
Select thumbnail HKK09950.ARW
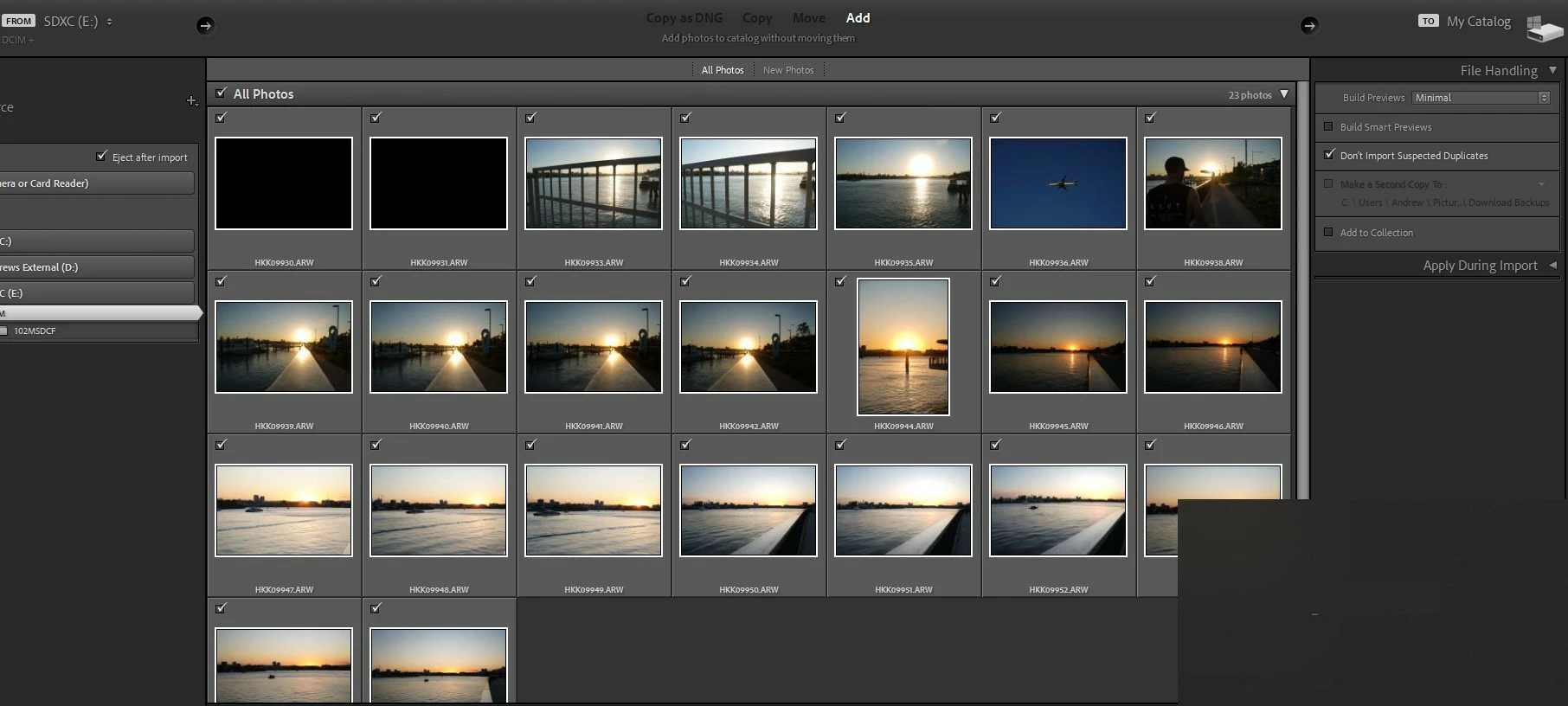pyautogui.click(x=749, y=510)
